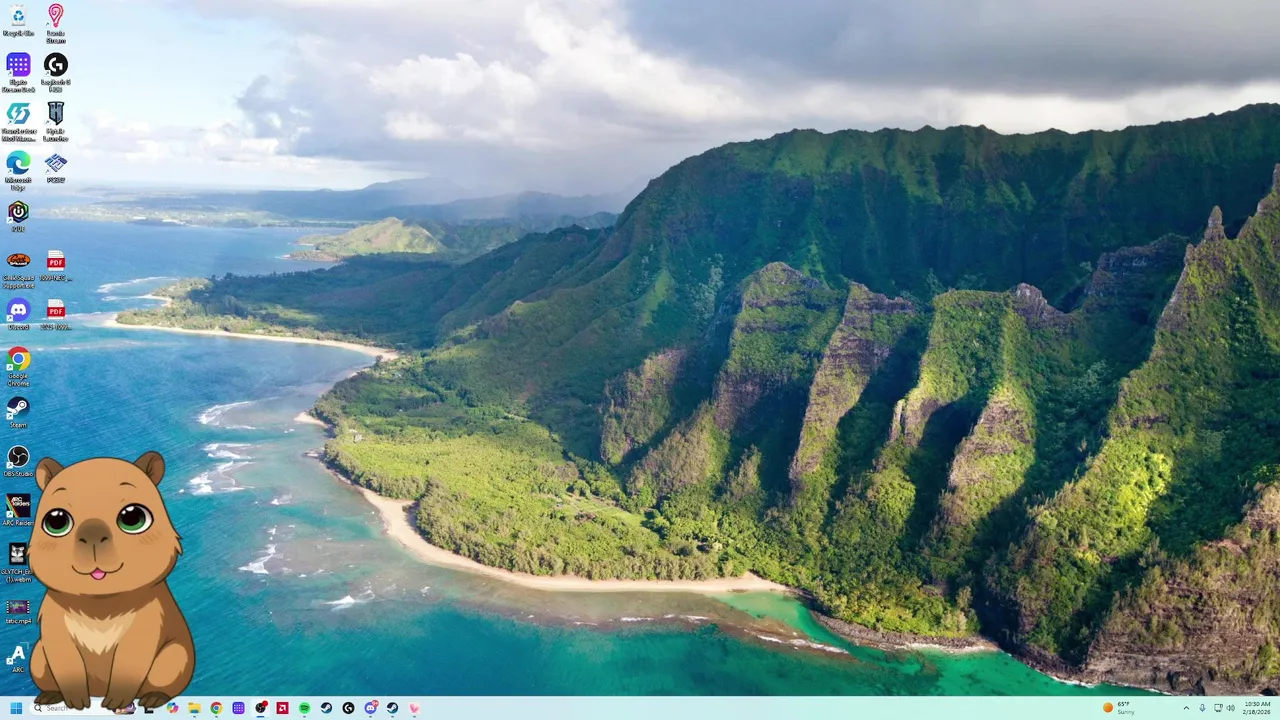Open Spotify from the taskbar
1280x720 pixels.
point(304,708)
